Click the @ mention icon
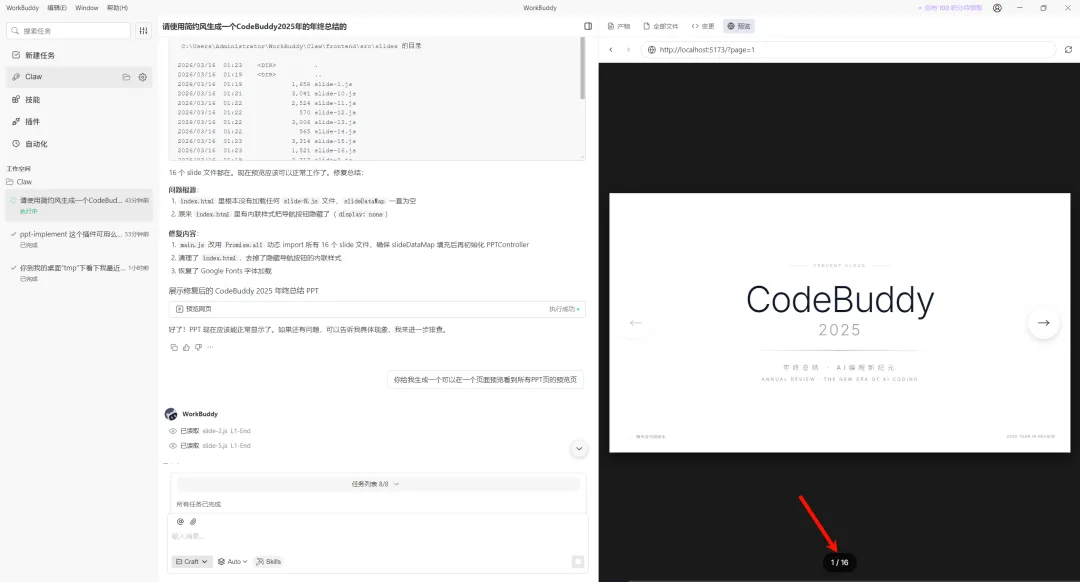 (180, 521)
